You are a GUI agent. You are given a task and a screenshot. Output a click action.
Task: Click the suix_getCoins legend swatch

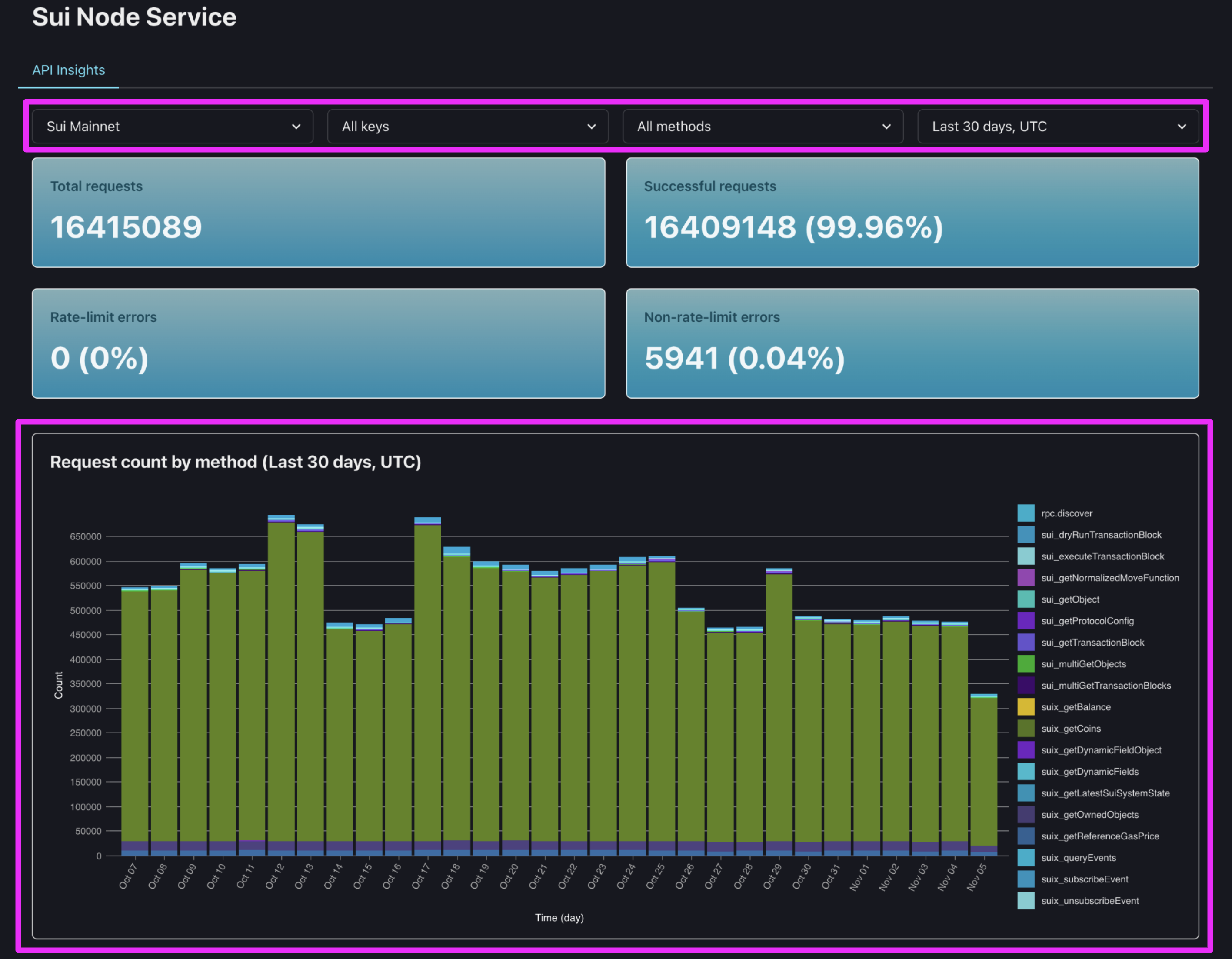tap(1026, 728)
